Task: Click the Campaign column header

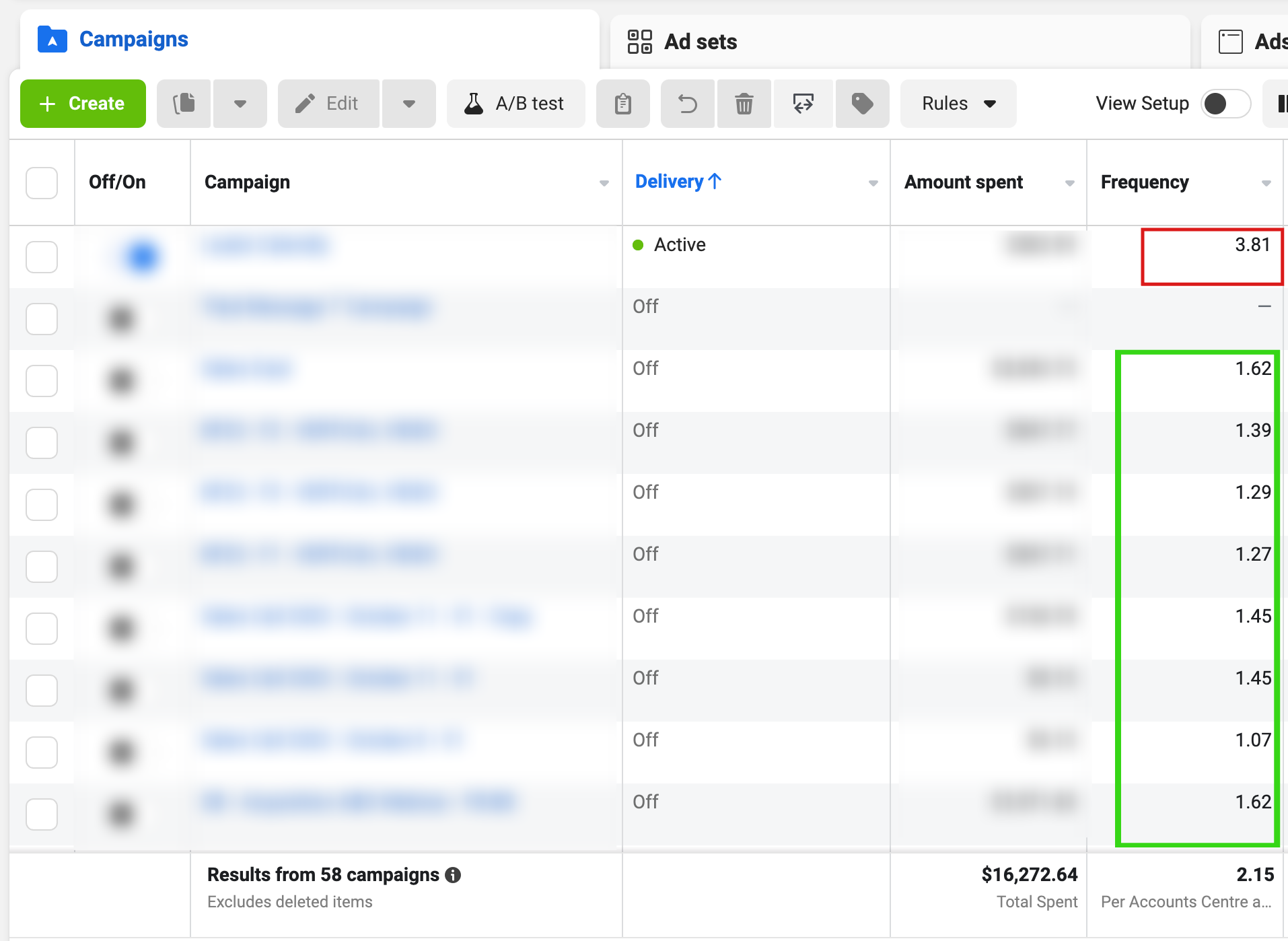Action: [x=247, y=182]
